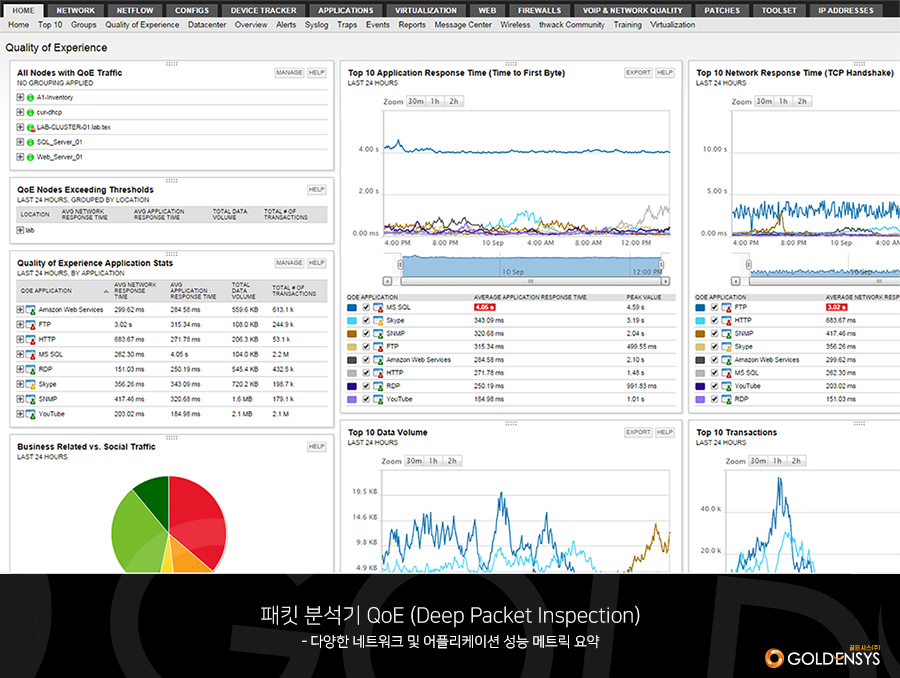
Task: Click Skype icon in Application Response Time legend
Action: coord(378,321)
